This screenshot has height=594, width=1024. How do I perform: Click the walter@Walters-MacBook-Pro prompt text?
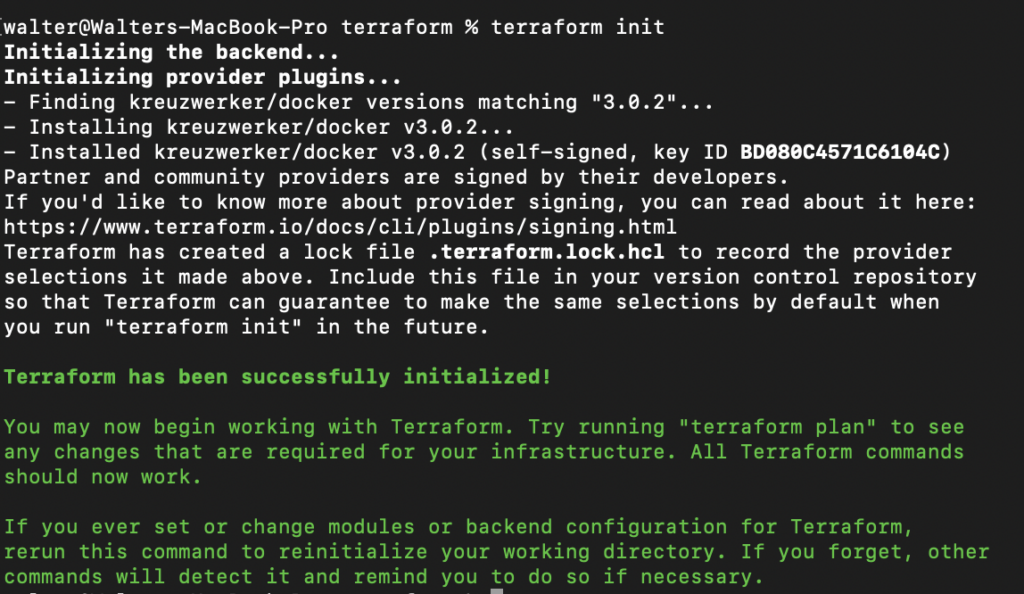coord(166,27)
